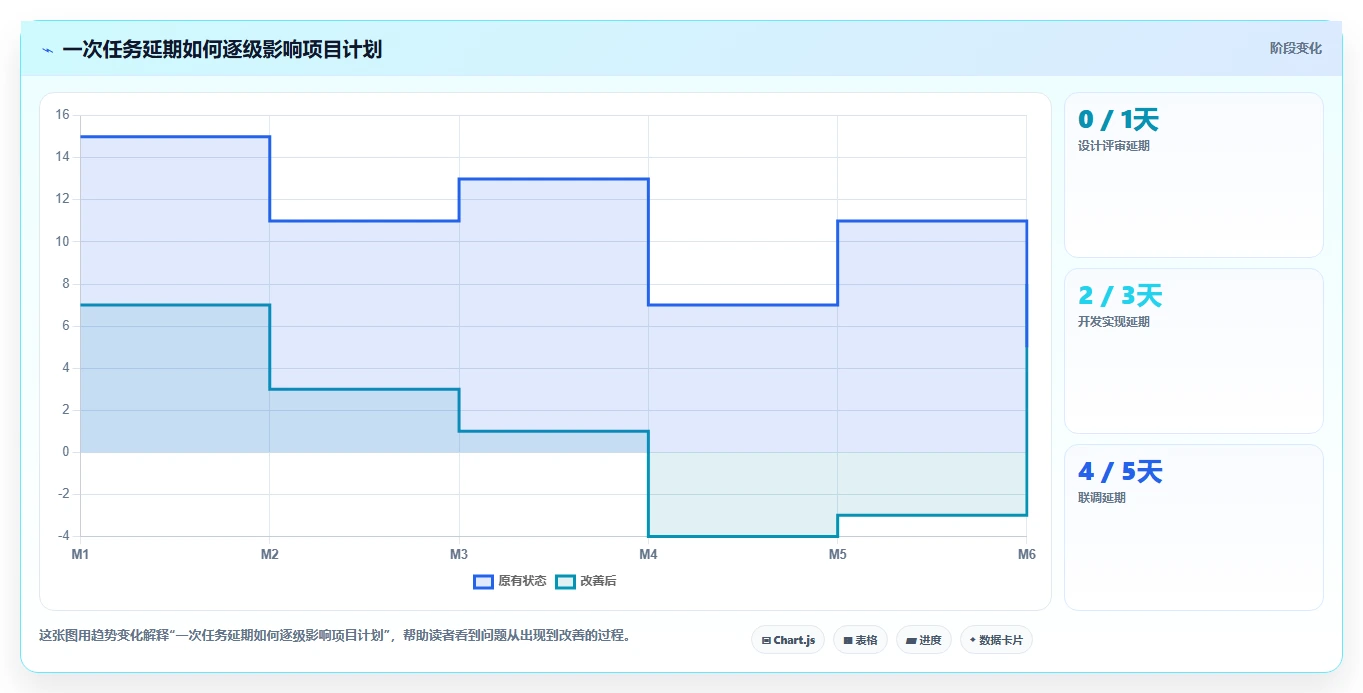Image resolution: width=1363 pixels, height=693 pixels.
Task: Open the 联调延期 card
Action: click(1194, 527)
